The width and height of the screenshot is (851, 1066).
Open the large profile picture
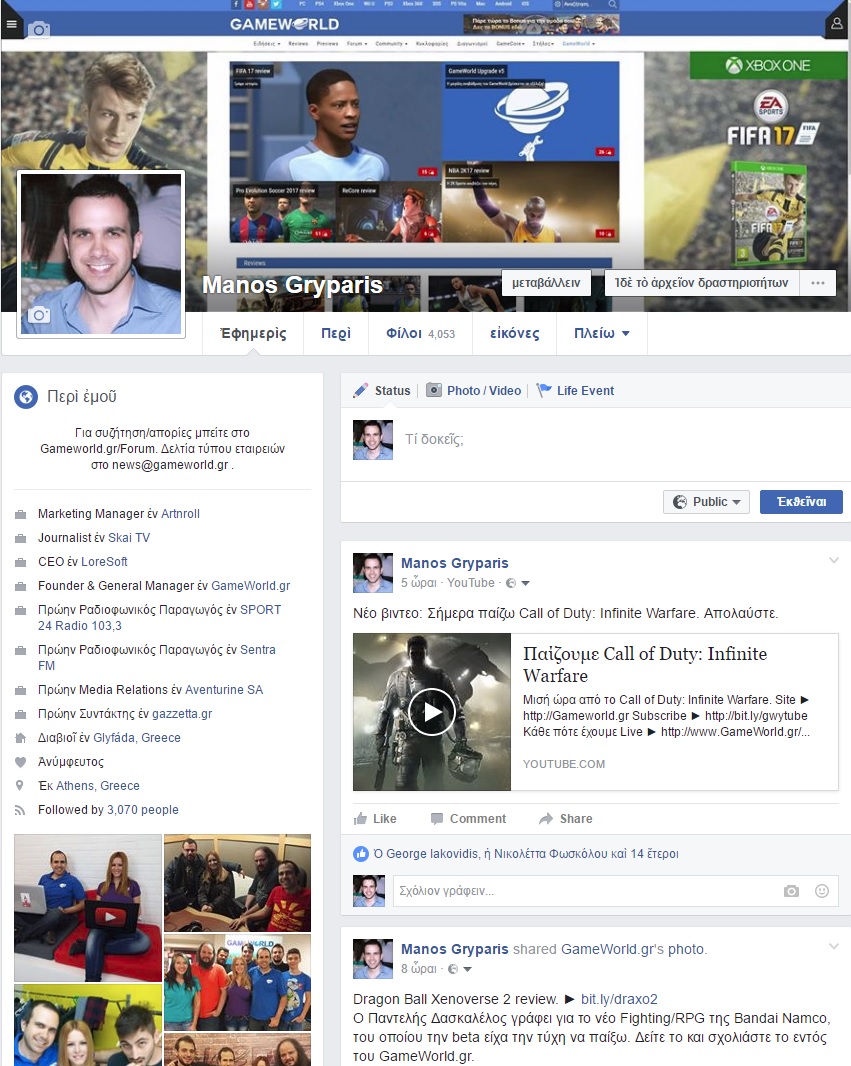click(x=101, y=254)
